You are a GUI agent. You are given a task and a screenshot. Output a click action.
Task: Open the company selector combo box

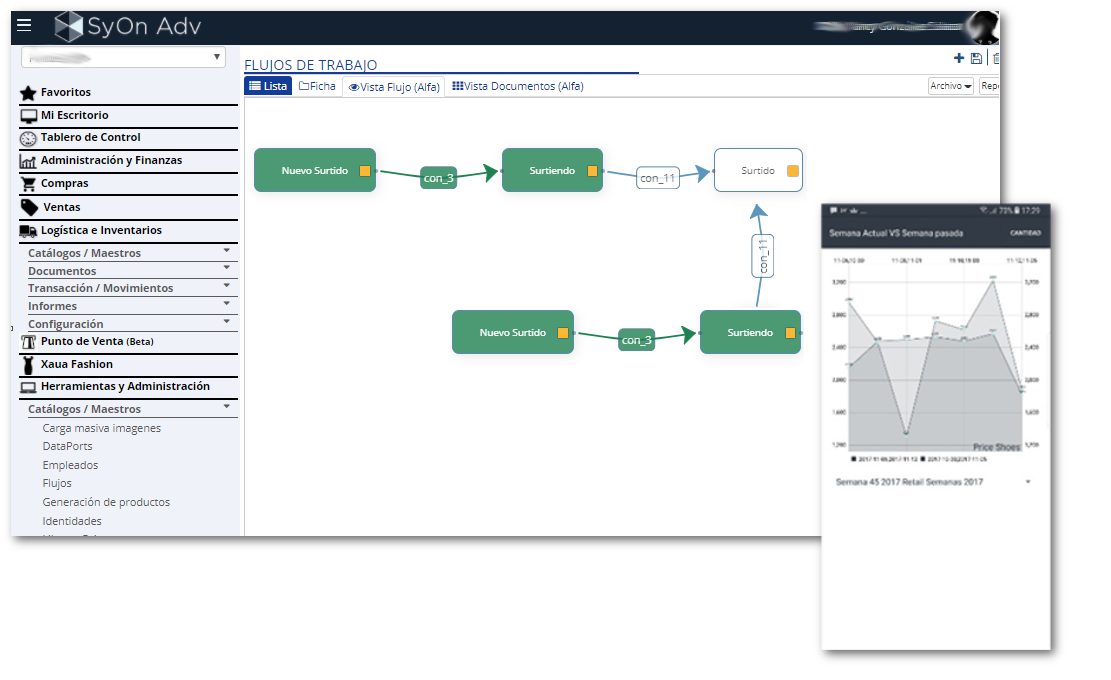(x=123, y=57)
